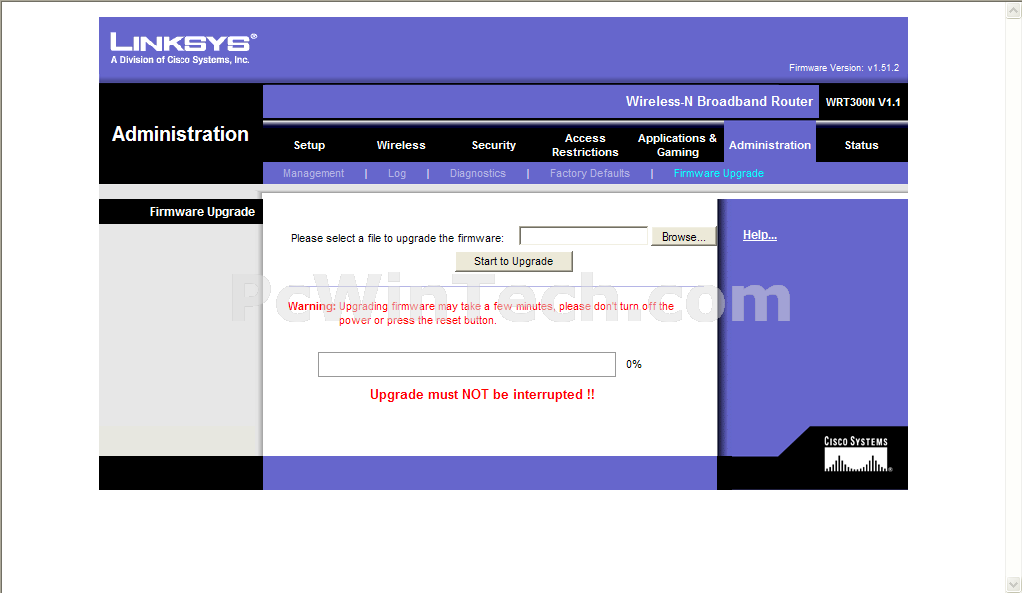
Task: Open the Status tab
Action: pyautogui.click(x=861, y=145)
